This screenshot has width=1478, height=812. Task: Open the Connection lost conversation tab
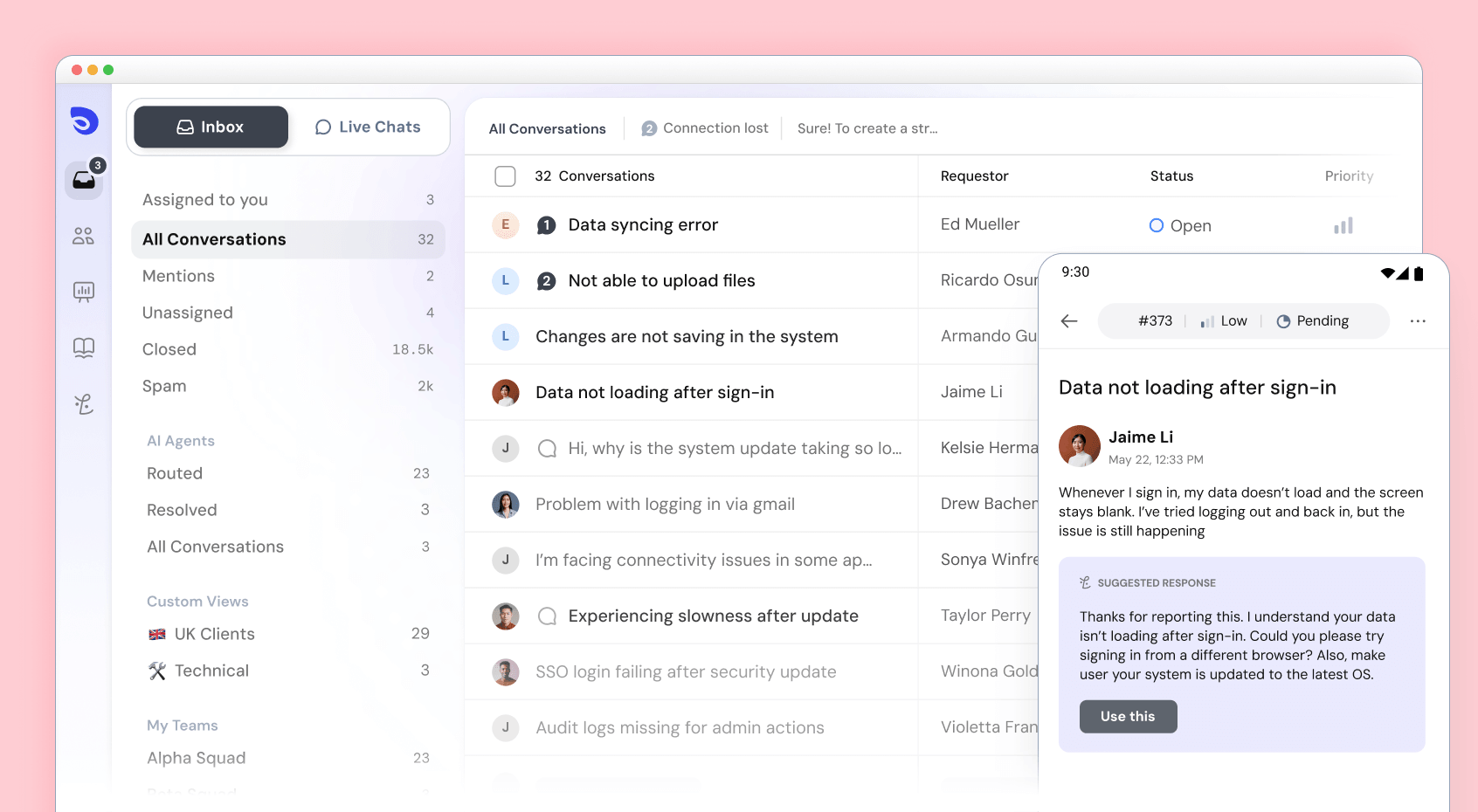704,127
